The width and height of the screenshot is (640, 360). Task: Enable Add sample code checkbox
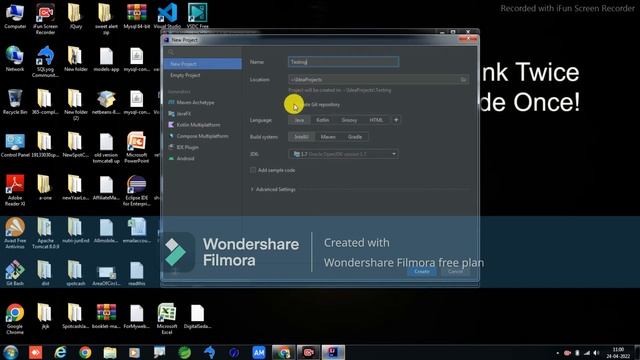point(253,170)
